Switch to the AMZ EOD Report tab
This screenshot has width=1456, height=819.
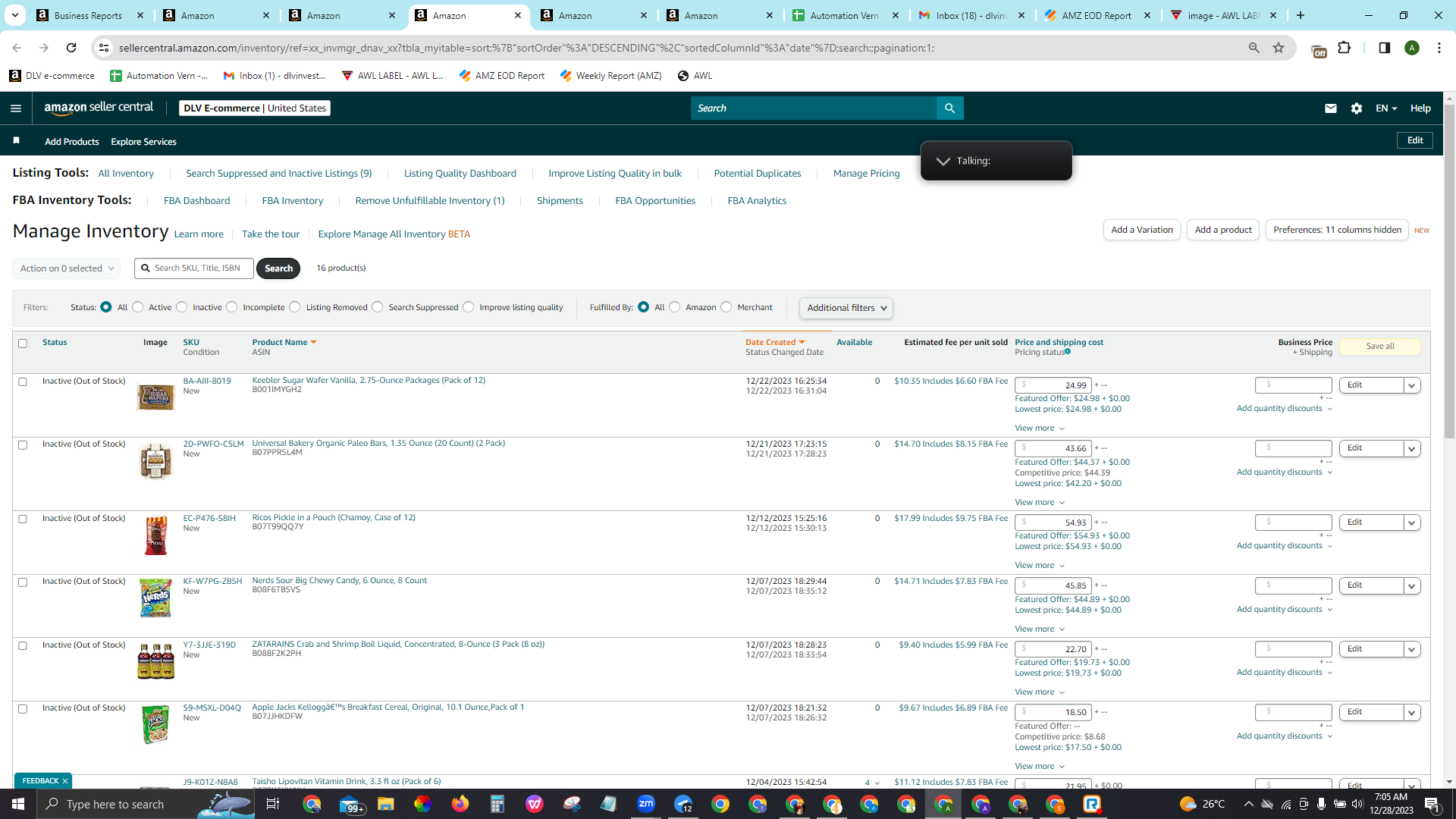click(1097, 15)
